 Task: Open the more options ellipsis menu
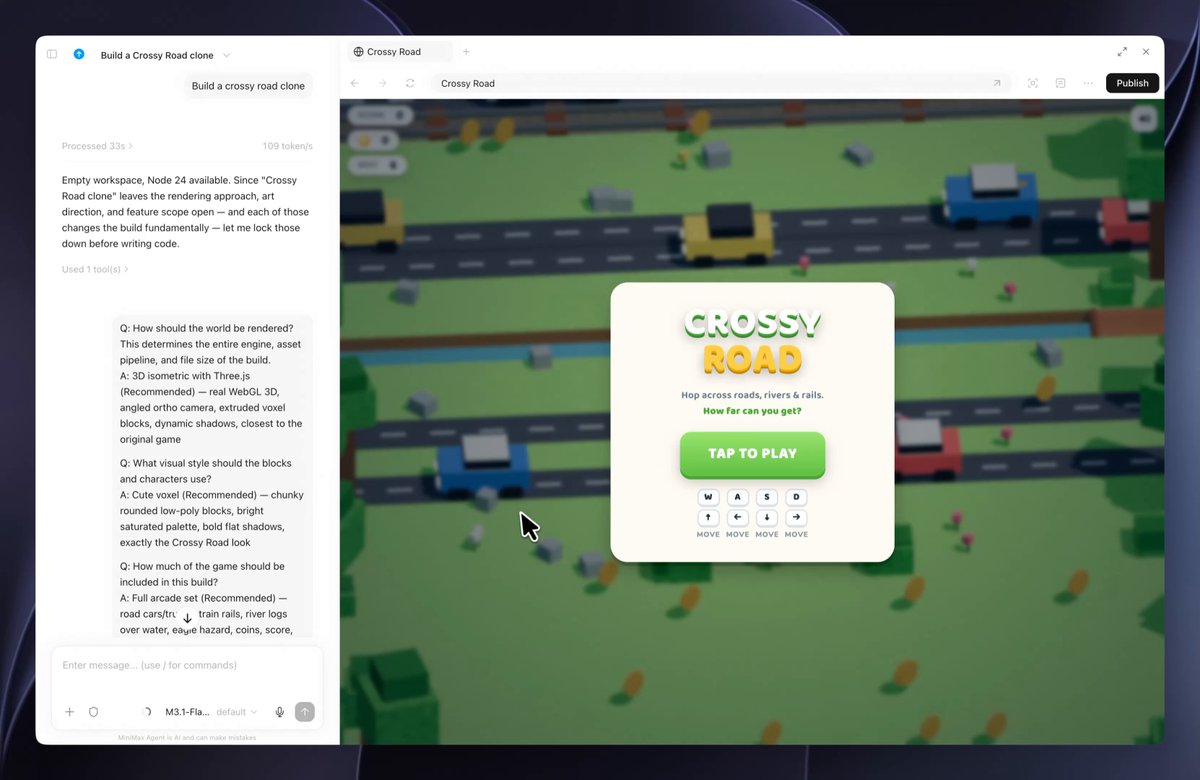pyautogui.click(x=1088, y=83)
